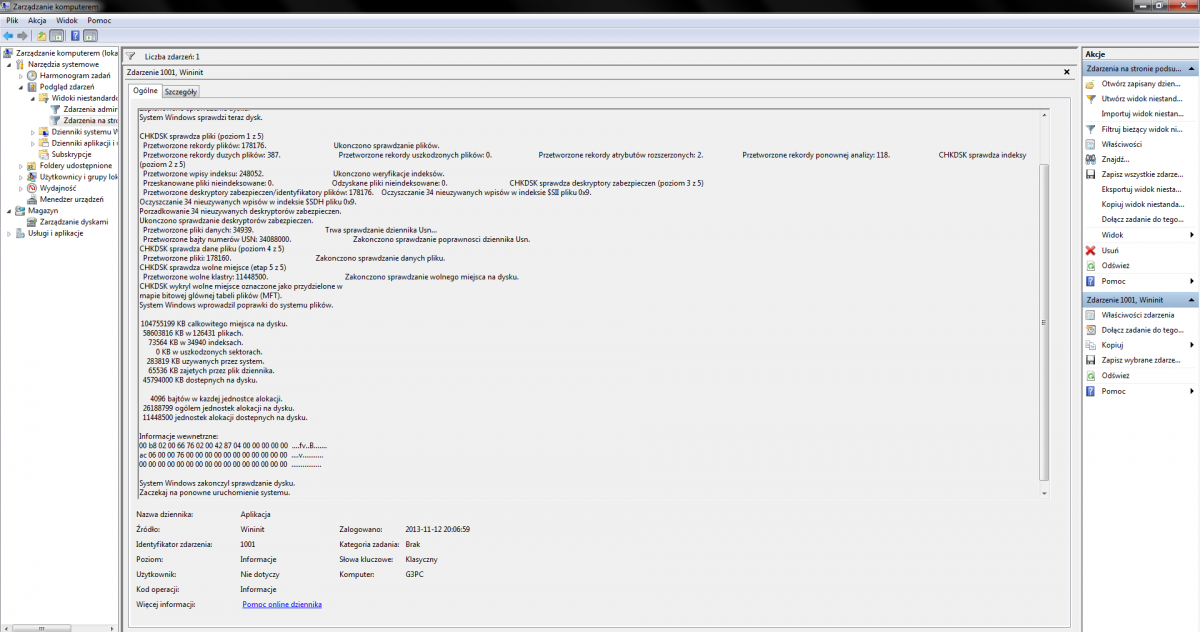Collapse the Podgląd zdarzeń tree node
The image size is (1200, 632).
tap(21, 87)
